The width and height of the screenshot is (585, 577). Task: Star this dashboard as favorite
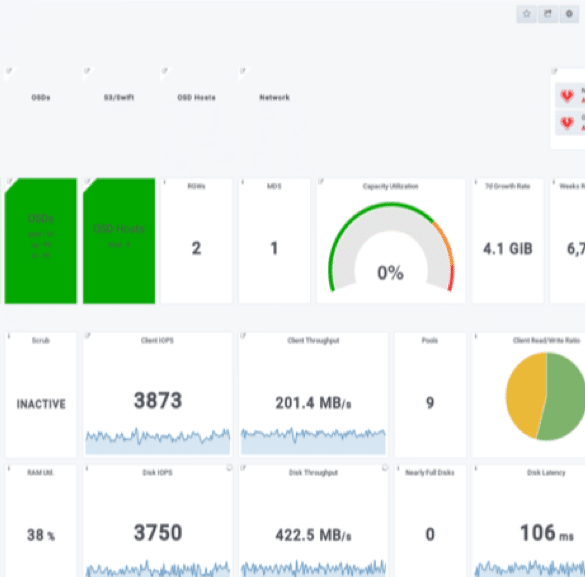(526, 14)
